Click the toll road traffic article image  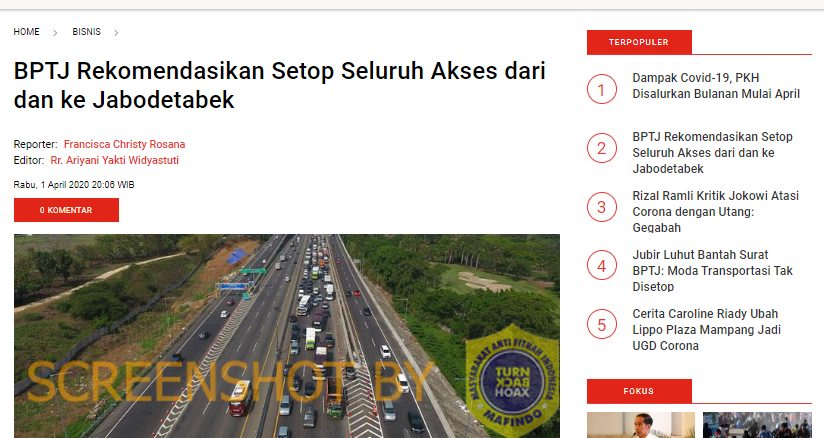point(287,336)
